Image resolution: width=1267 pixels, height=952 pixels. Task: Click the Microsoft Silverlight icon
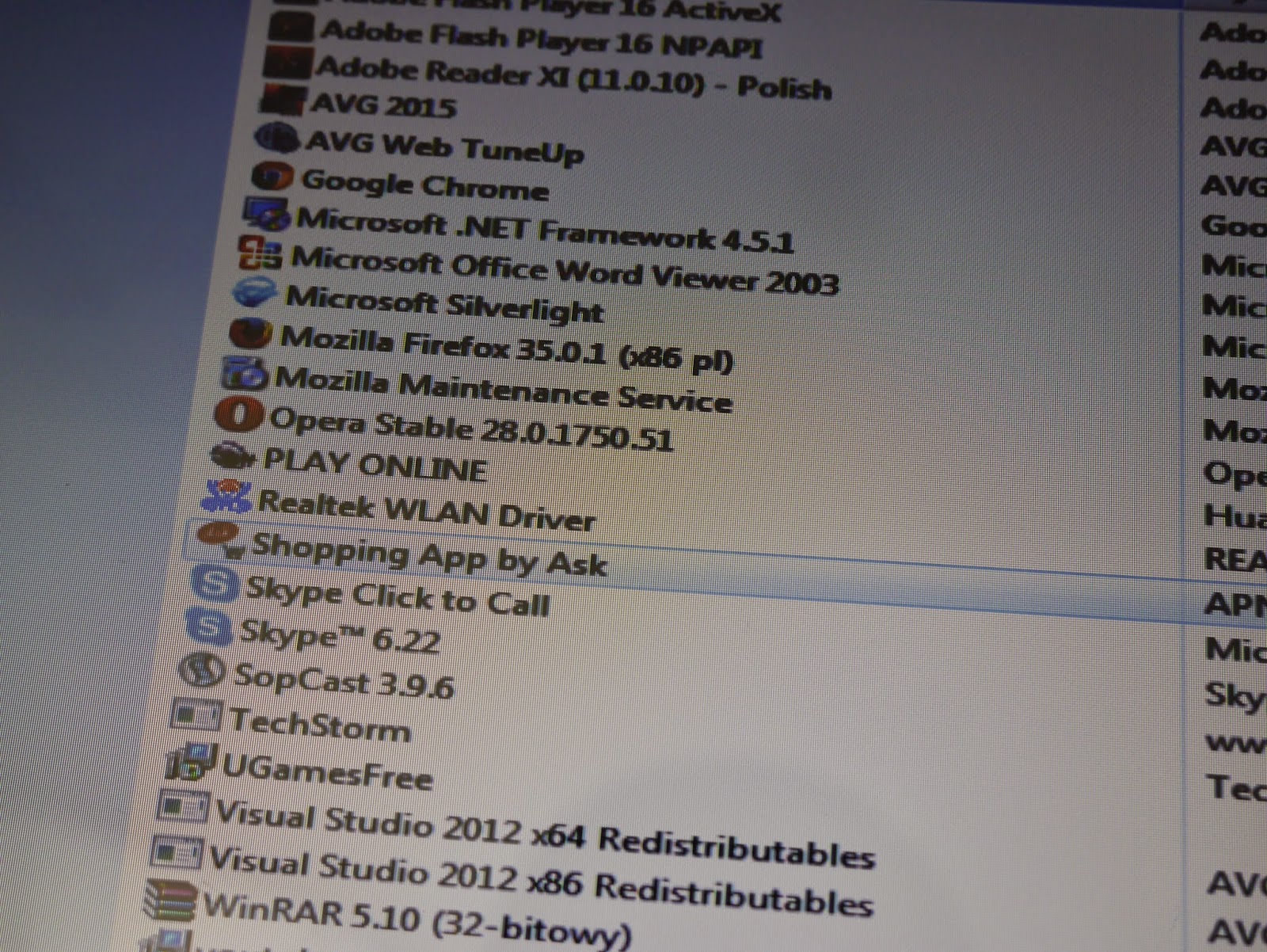click(256, 292)
